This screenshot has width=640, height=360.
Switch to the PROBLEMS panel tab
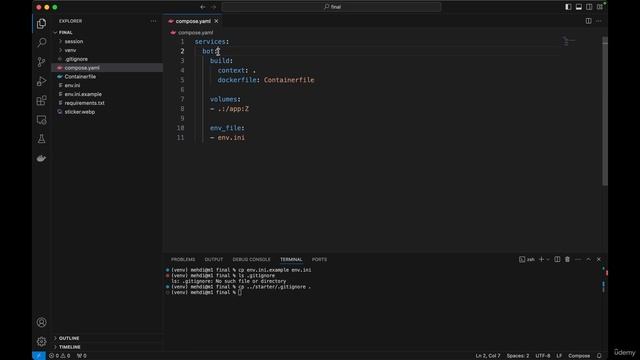(183, 260)
